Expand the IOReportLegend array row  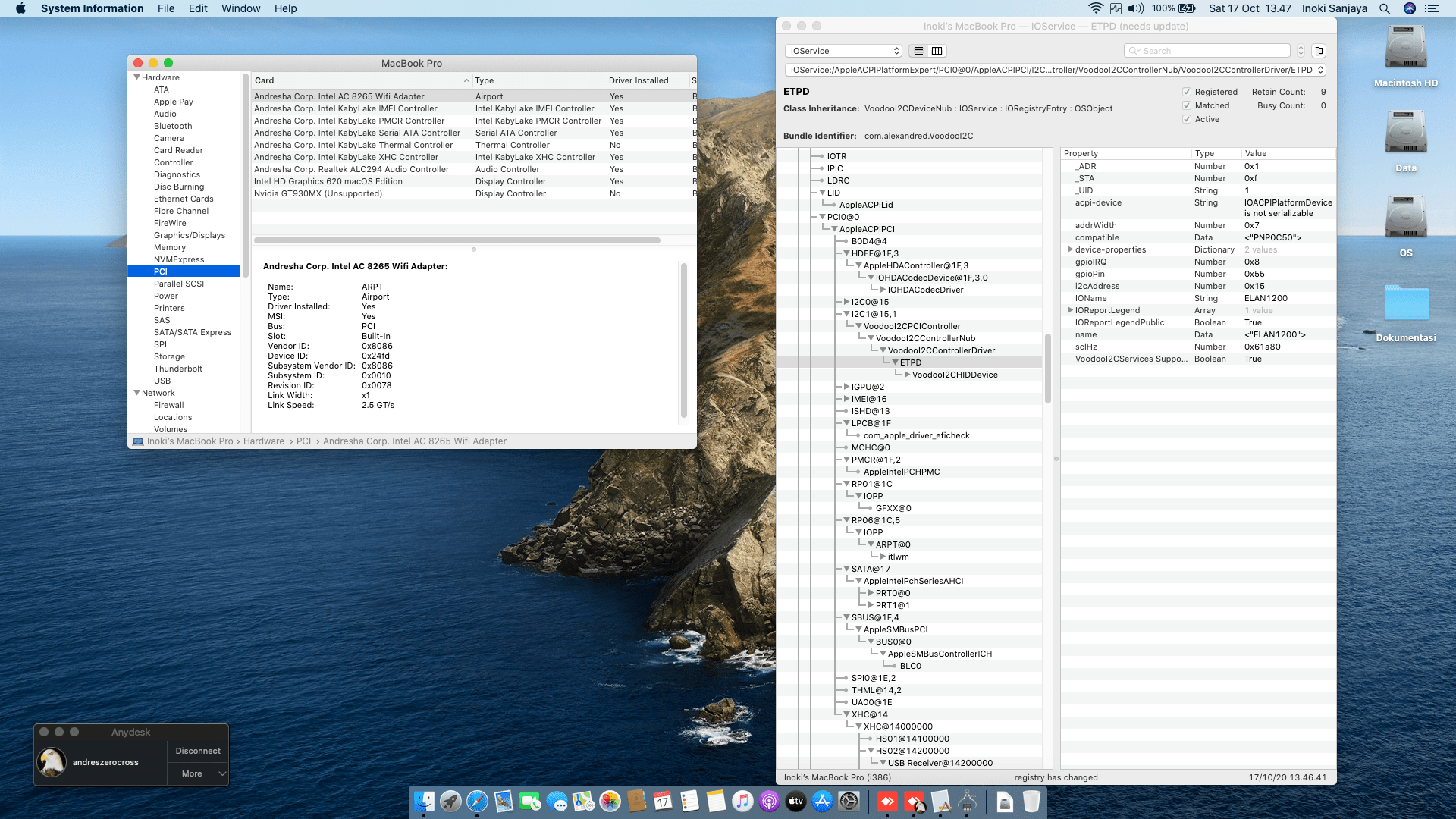click(x=1069, y=310)
